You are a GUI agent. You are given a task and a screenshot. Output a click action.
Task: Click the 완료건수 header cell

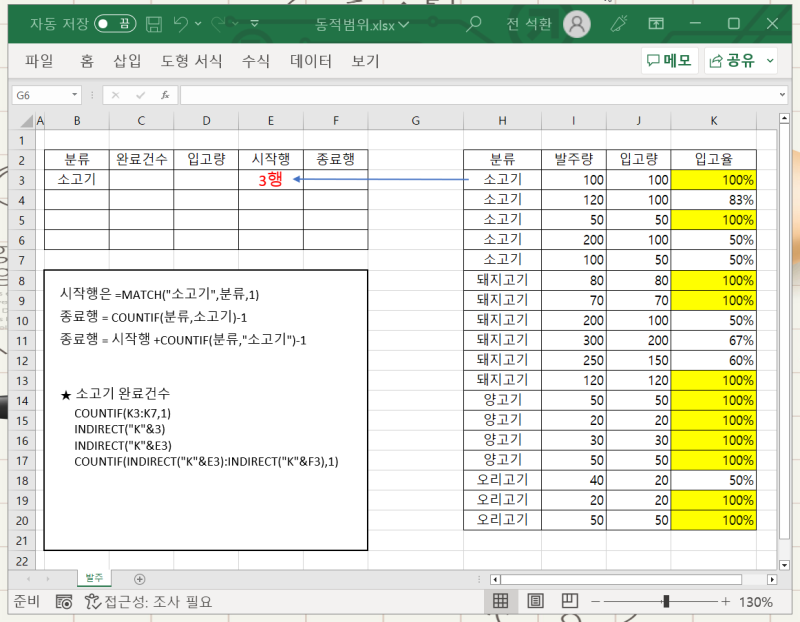141,159
